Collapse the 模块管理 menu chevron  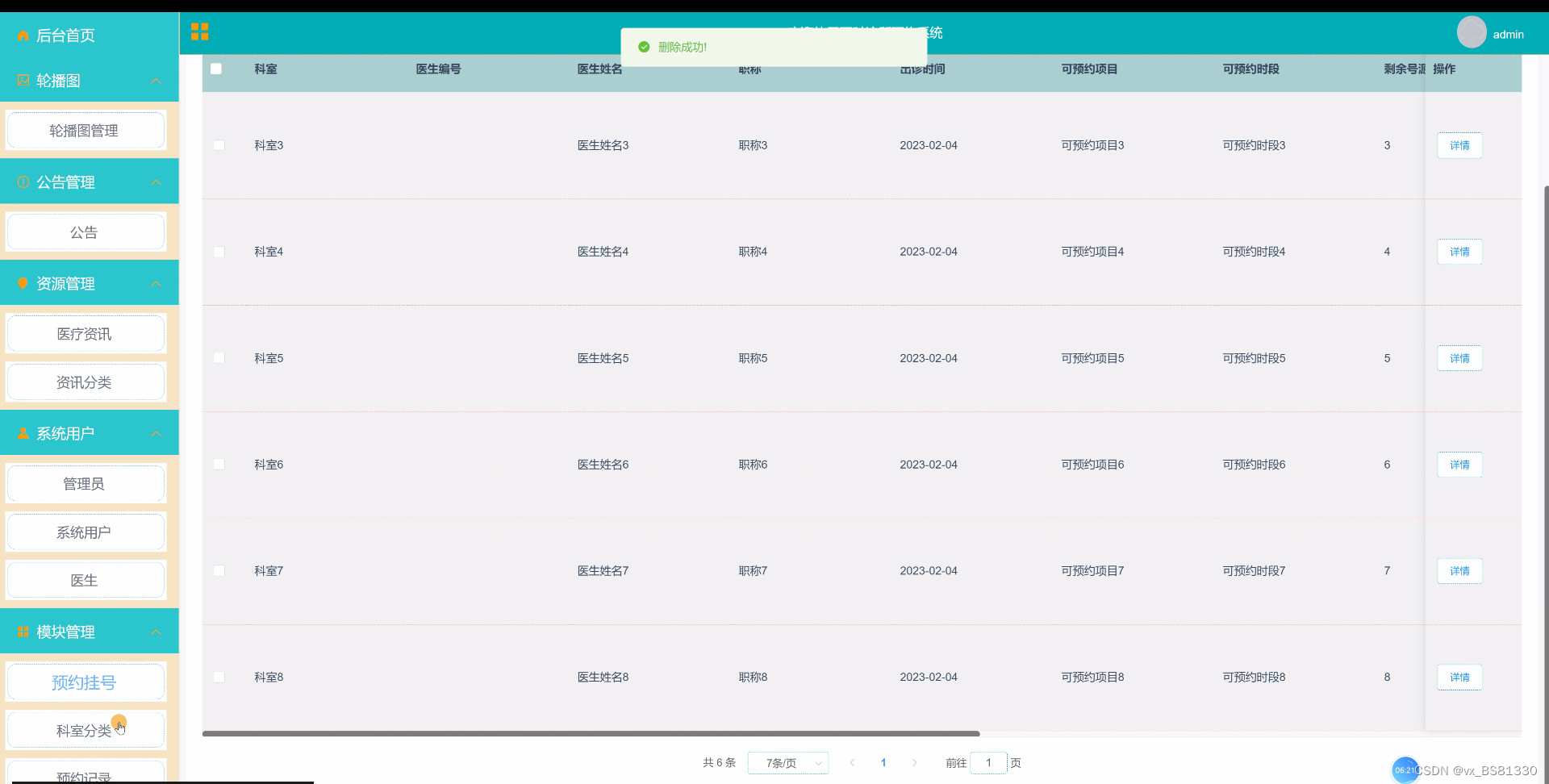pos(157,632)
